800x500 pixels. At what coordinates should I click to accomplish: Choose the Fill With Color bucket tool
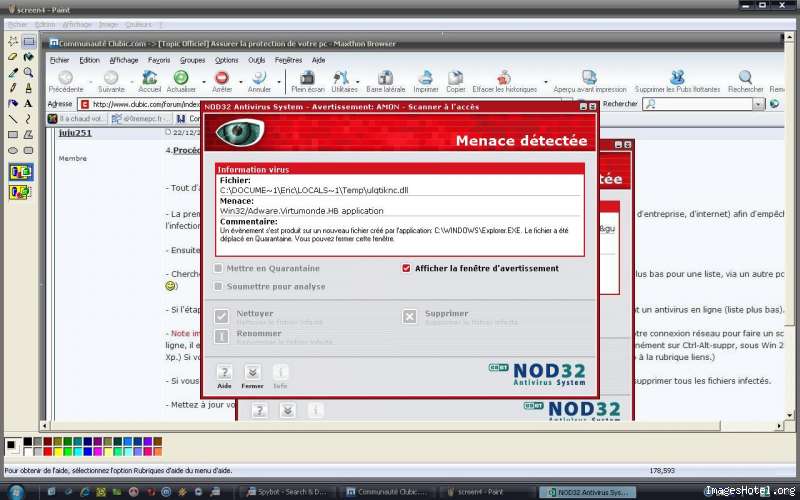29,57
